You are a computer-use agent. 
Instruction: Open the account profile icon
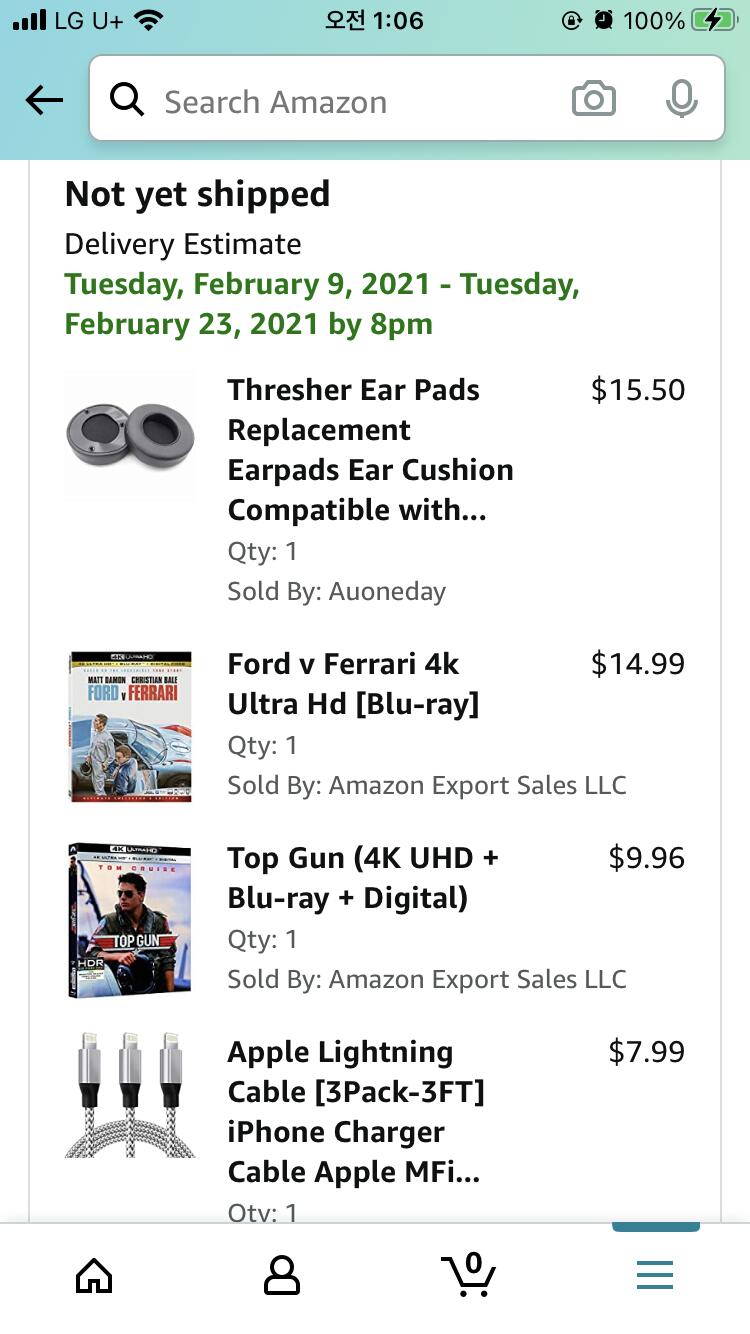coord(281,1275)
